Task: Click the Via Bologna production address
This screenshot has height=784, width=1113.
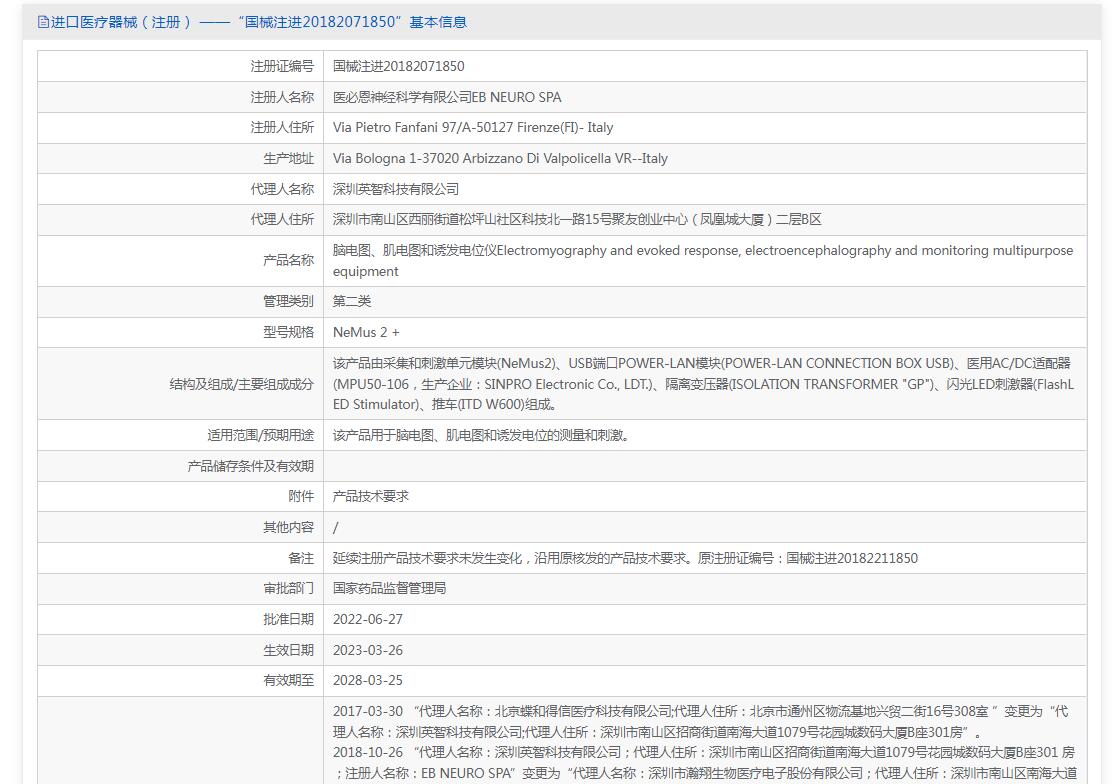Action: 500,158
